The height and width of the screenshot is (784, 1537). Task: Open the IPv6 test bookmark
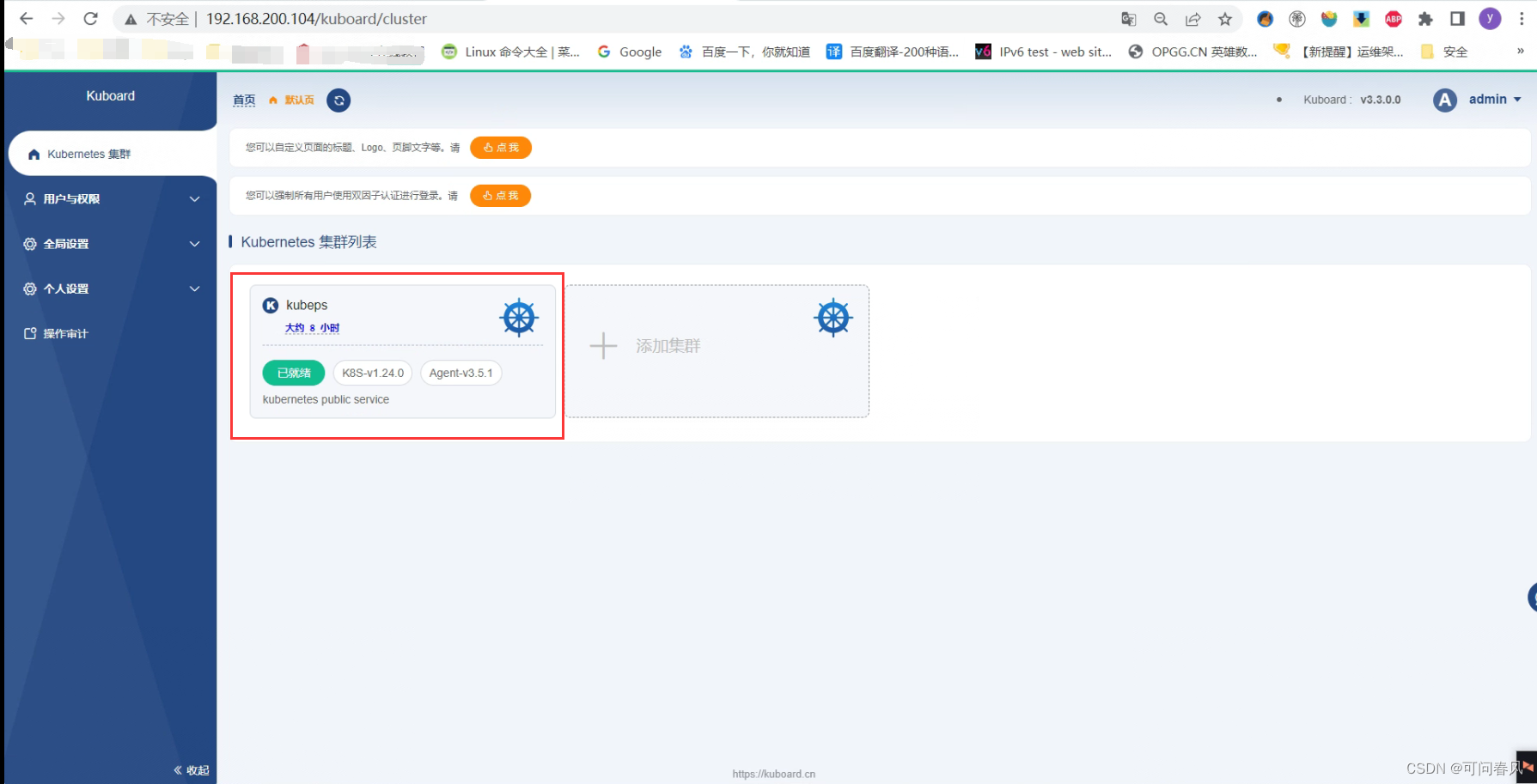(1044, 52)
